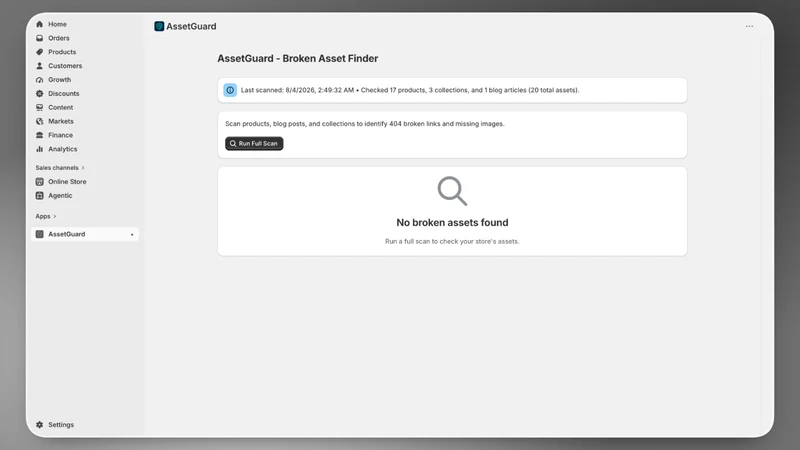Click the Markets globe icon
Image resolution: width=800 pixels, height=450 pixels.
[39, 121]
